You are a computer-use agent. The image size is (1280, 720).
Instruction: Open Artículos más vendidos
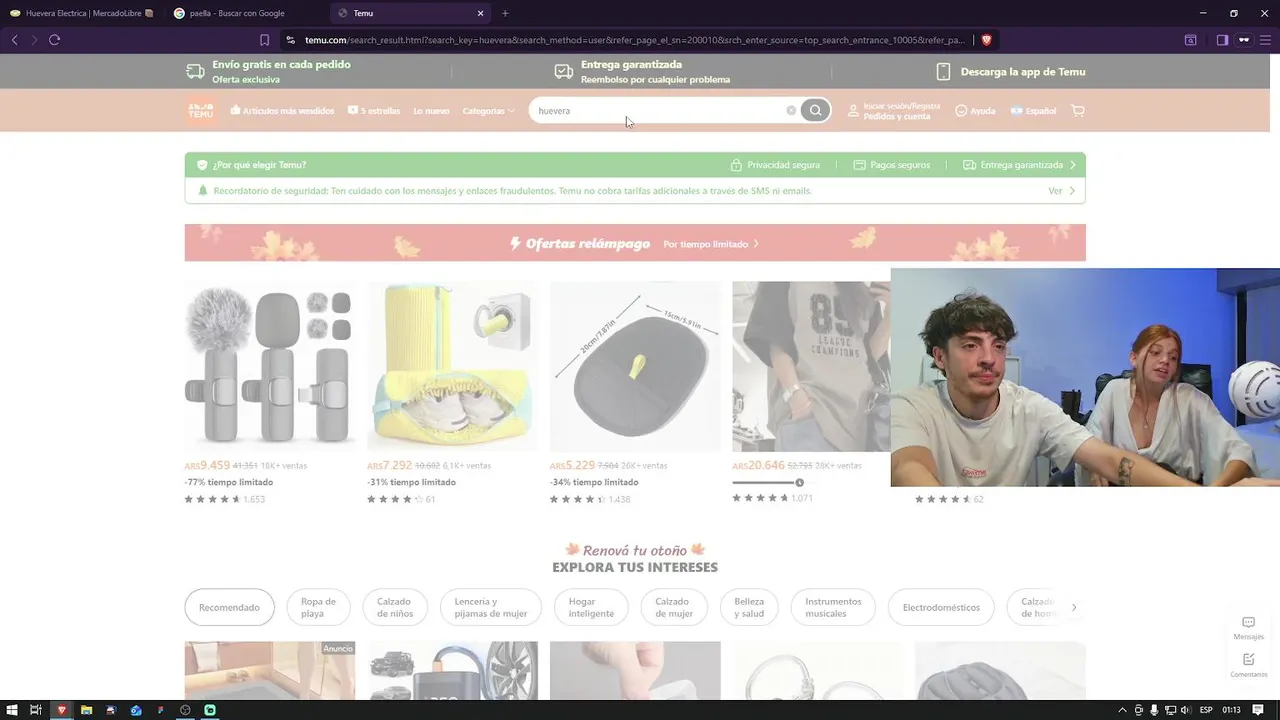pos(282,111)
